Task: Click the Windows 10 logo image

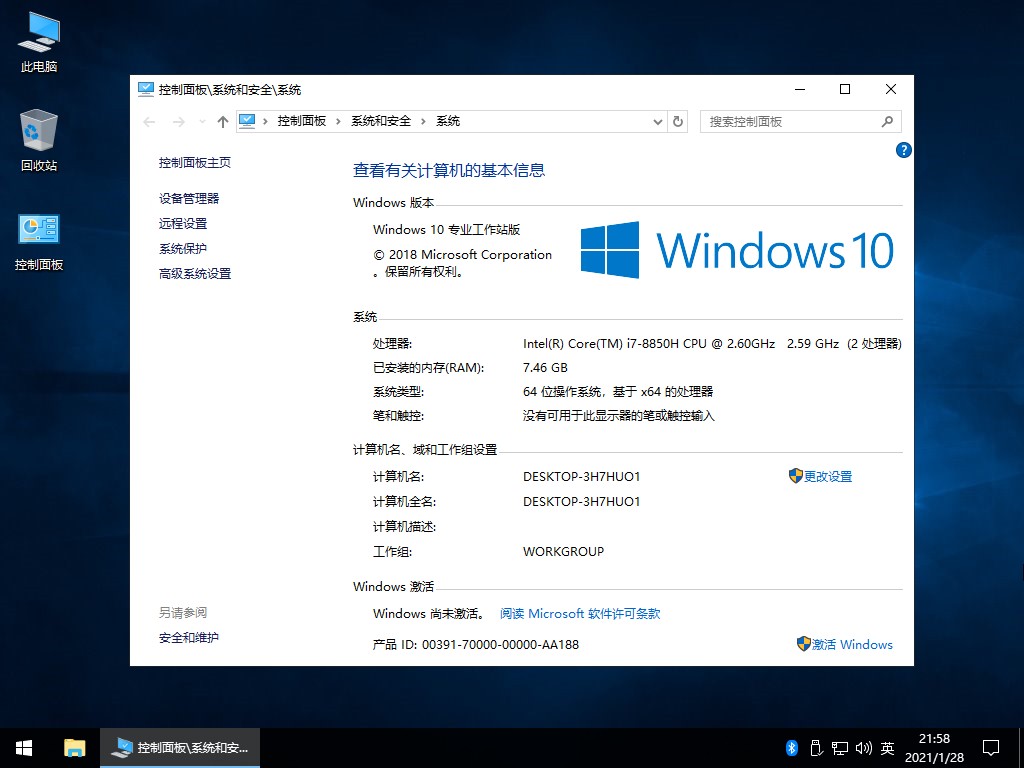Action: tap(737, 250)
